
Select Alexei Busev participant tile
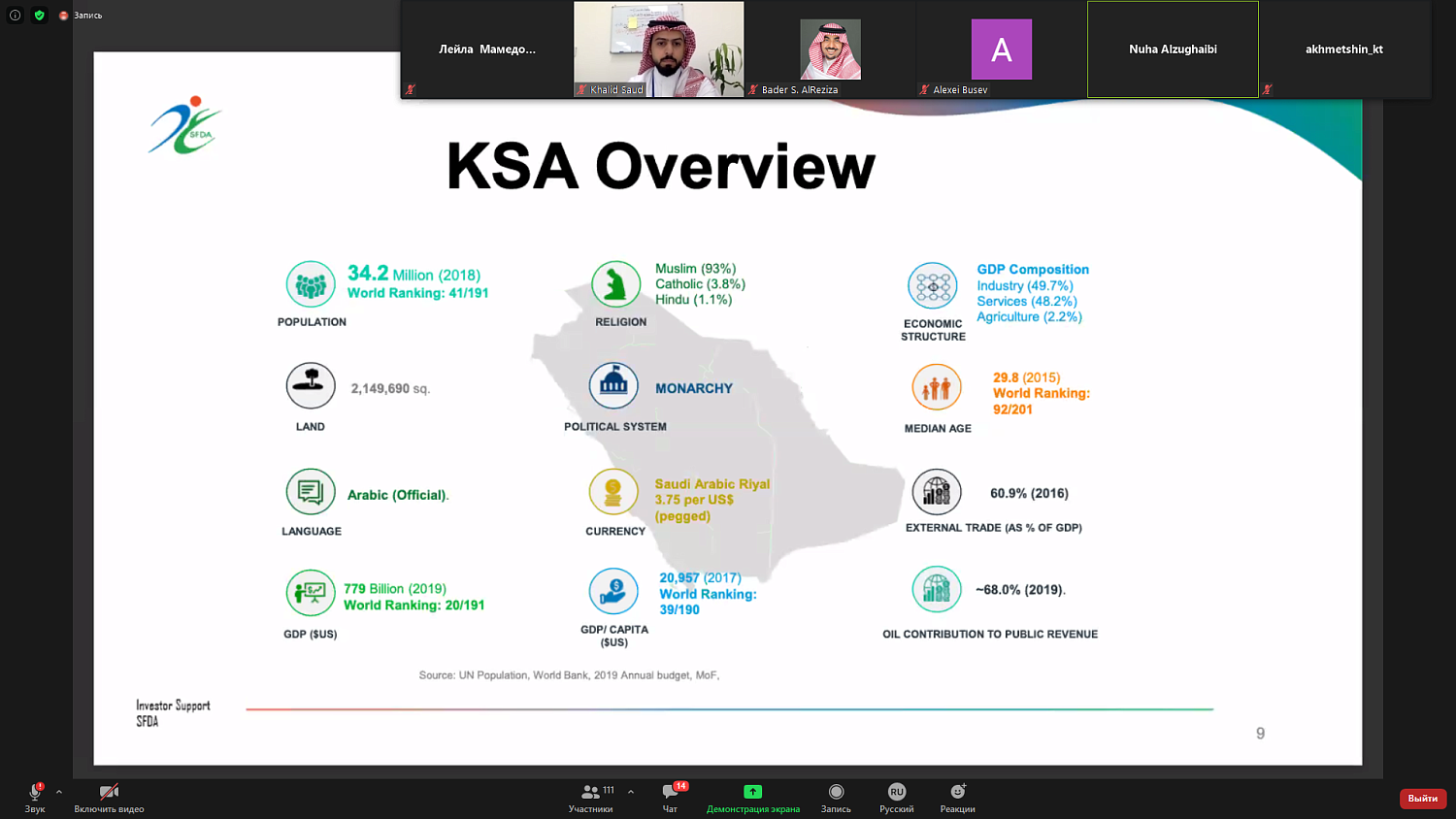pos(1002,49)
